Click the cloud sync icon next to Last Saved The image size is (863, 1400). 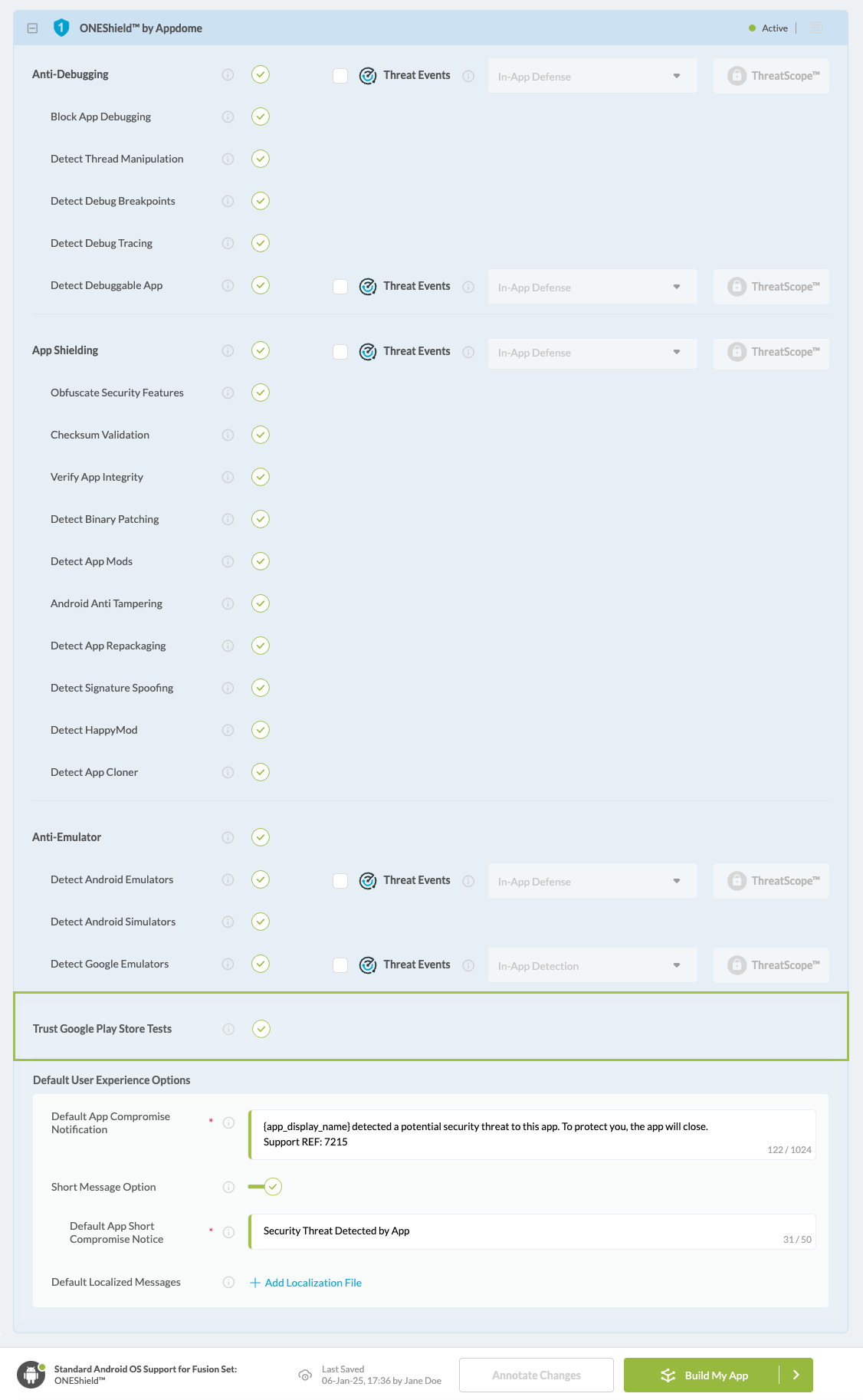tap(306, 1375)
